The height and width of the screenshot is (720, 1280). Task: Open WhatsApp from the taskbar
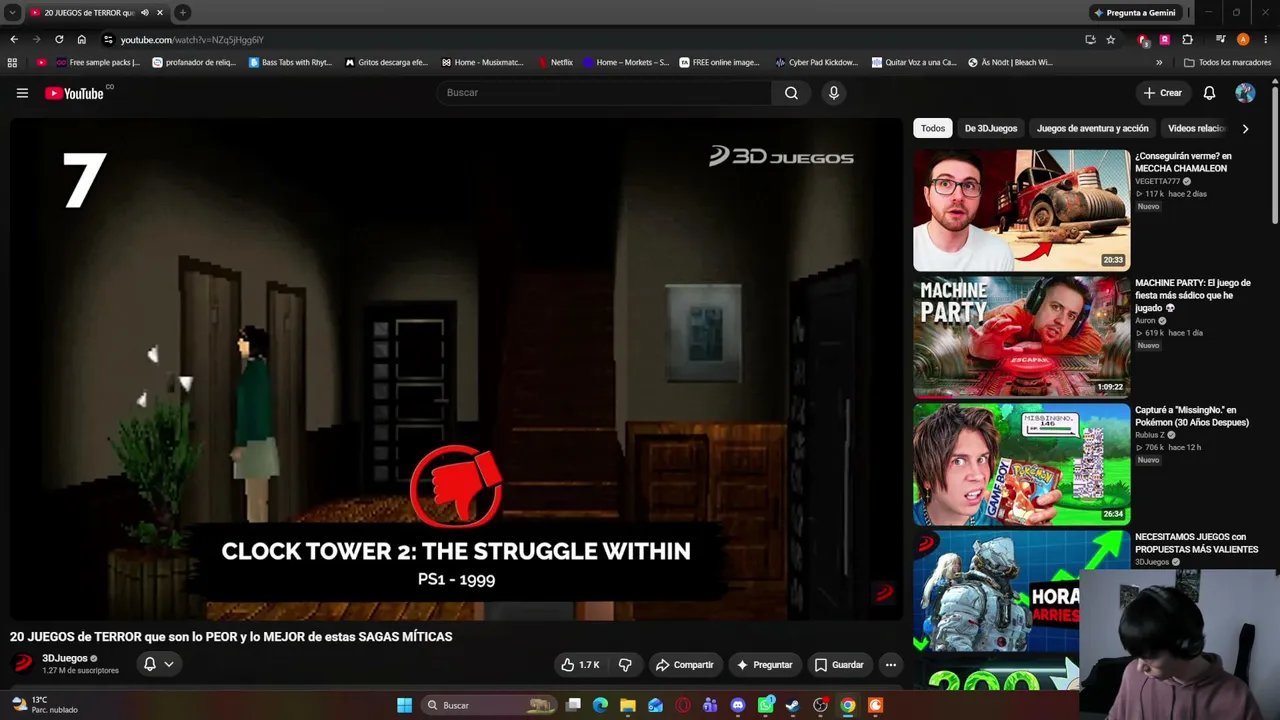tap(765, 705)
